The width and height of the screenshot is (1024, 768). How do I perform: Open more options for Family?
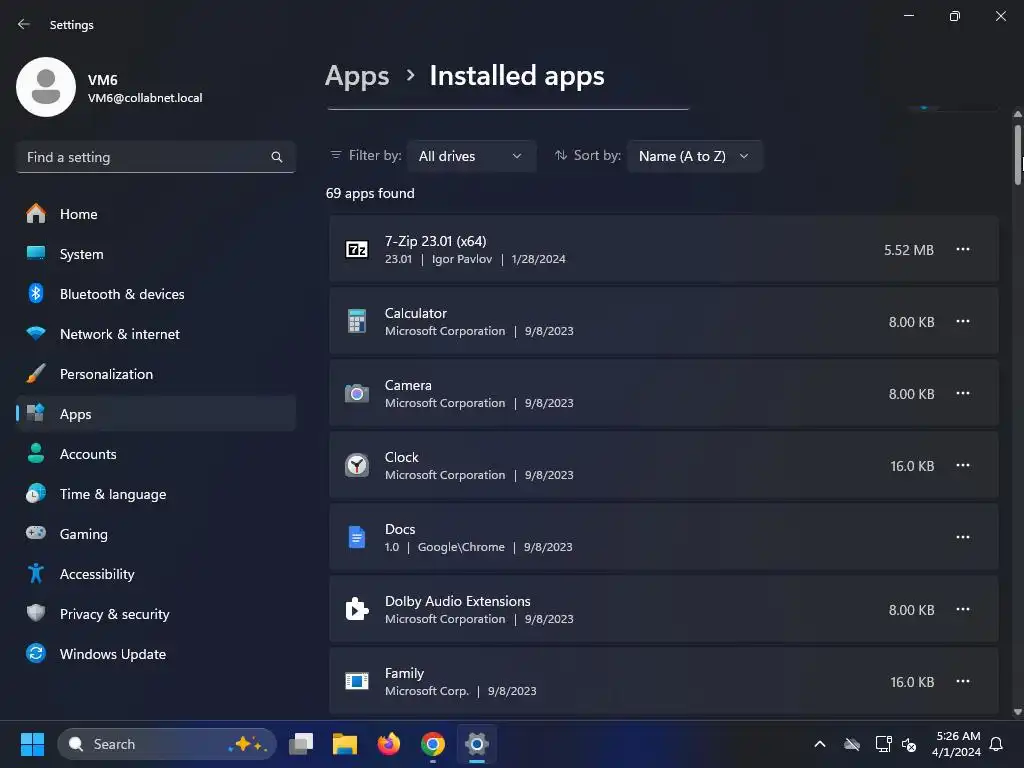coord(963,681)
